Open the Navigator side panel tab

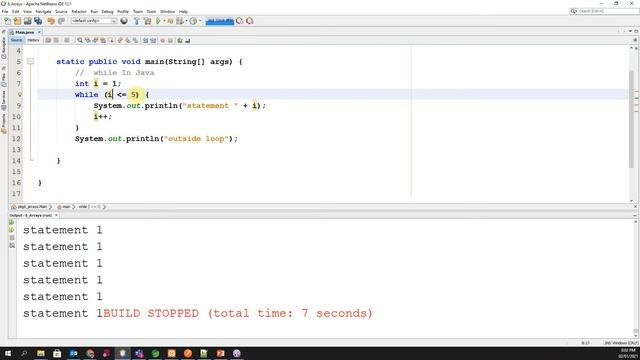4,48
